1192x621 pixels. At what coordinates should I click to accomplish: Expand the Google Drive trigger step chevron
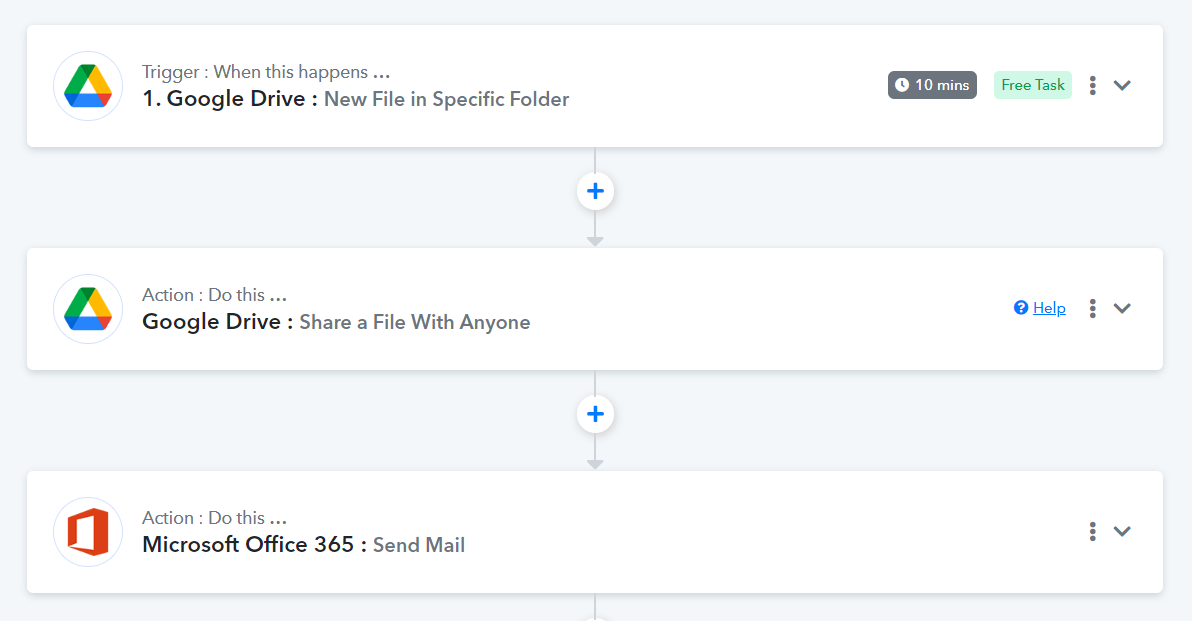point(1122,85)
